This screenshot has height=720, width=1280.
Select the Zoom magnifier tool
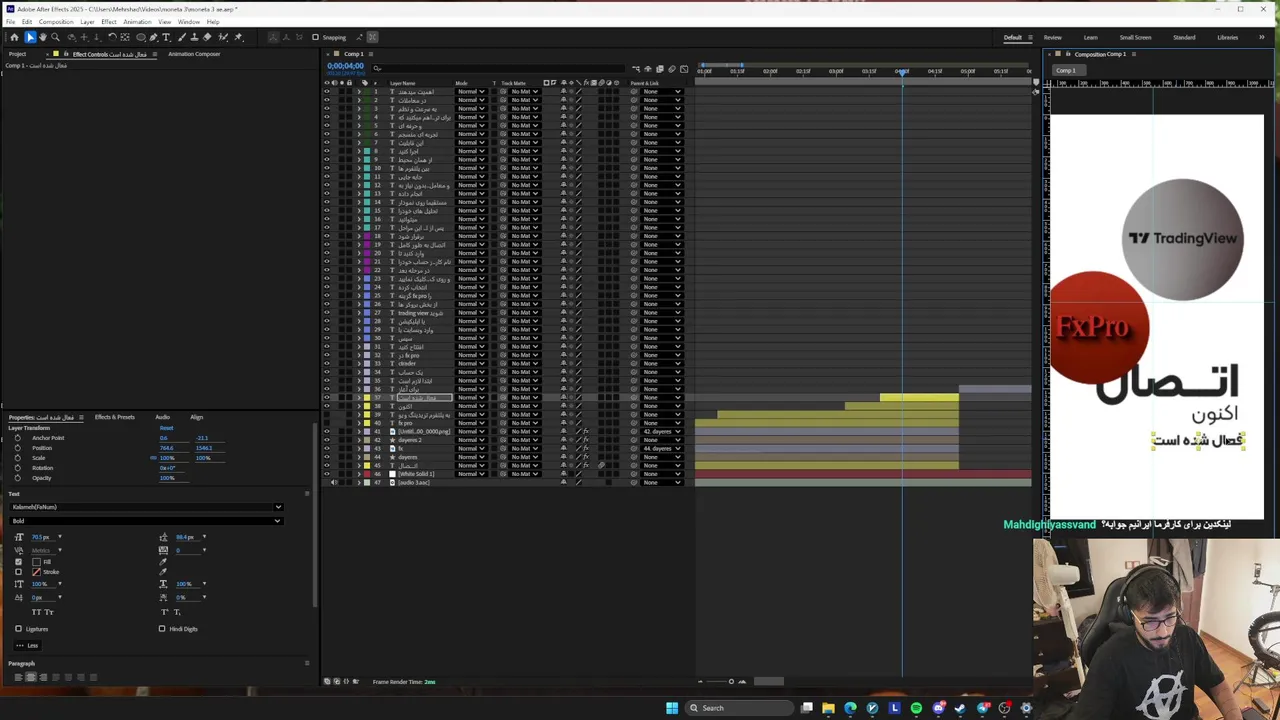[x=55, y=37]
